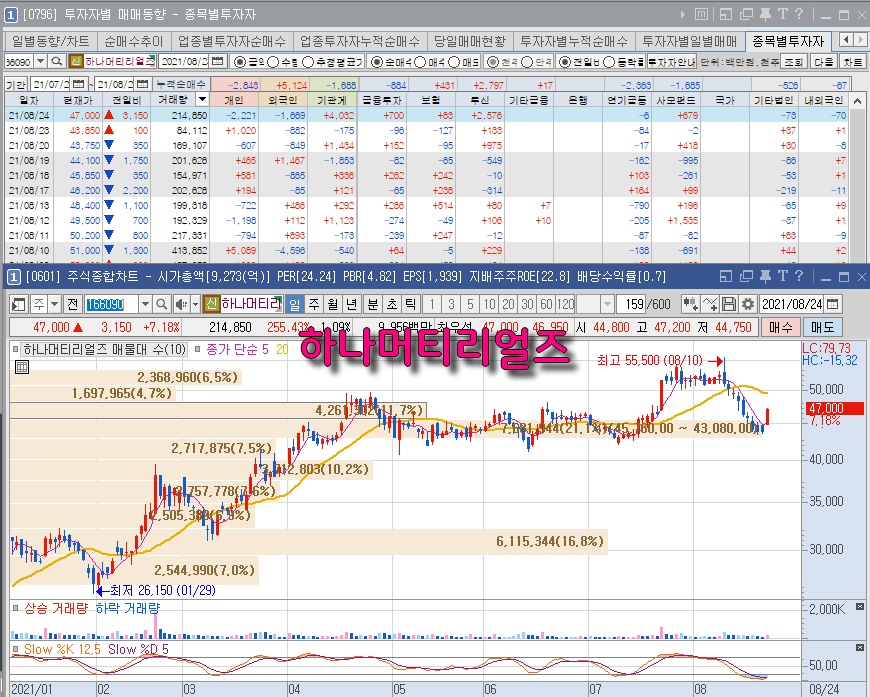870x697 pixels.
Task: Click the 투자자안내 button
Action: 671,62
